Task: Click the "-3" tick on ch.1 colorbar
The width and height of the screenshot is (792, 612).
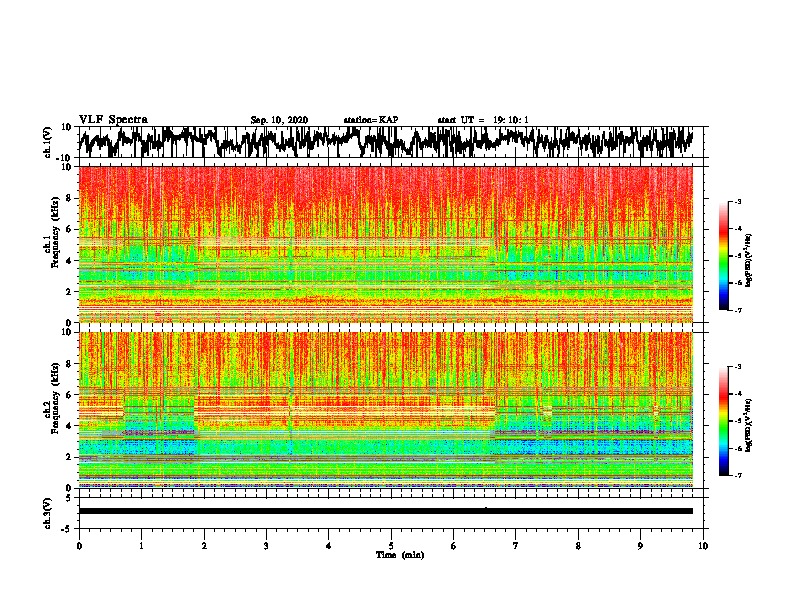Action: (738, 201)
